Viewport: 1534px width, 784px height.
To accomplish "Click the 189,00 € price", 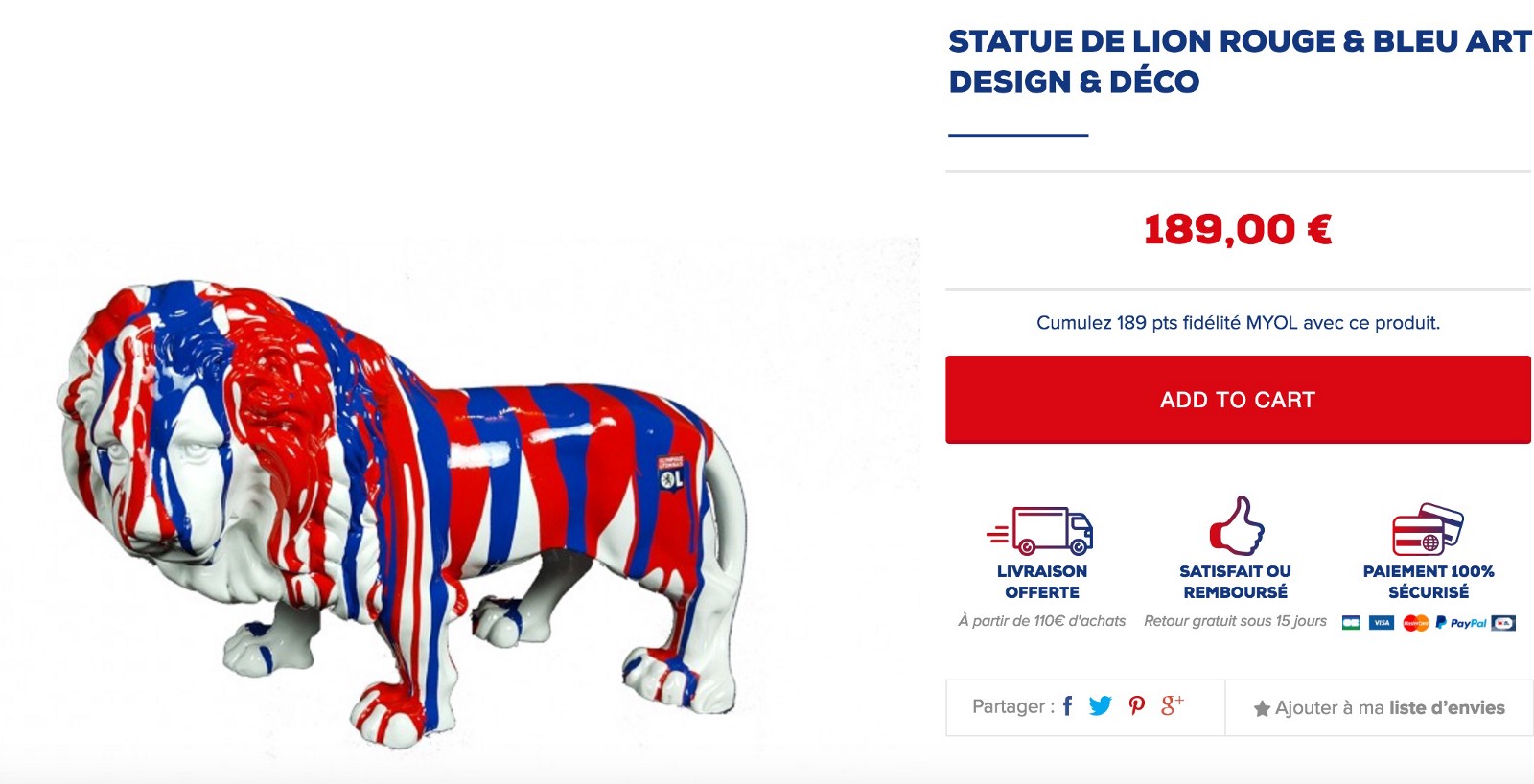I will [1238, 230].
